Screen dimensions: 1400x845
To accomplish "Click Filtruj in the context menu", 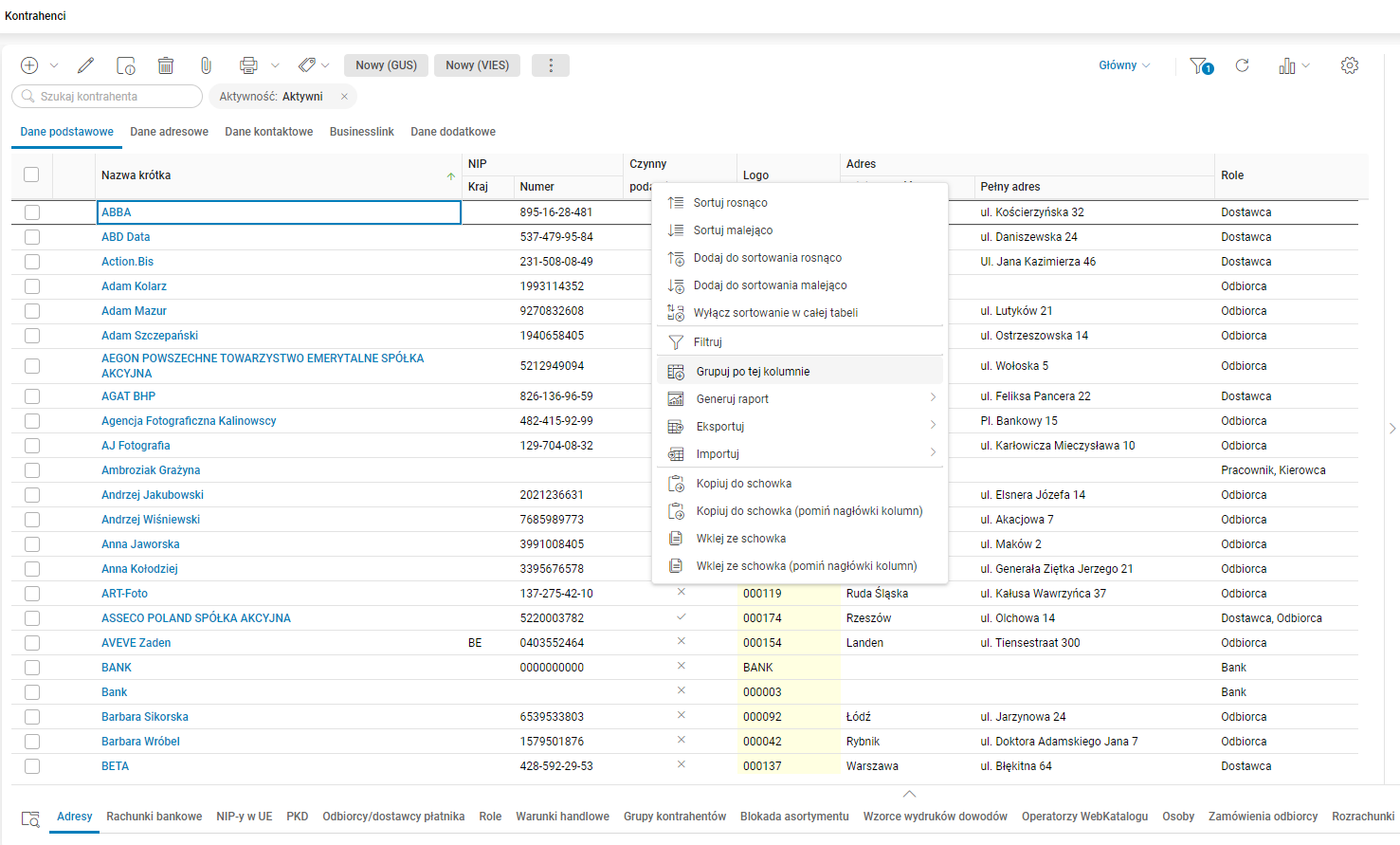I will pyautogui.click(x=800, y=342).
